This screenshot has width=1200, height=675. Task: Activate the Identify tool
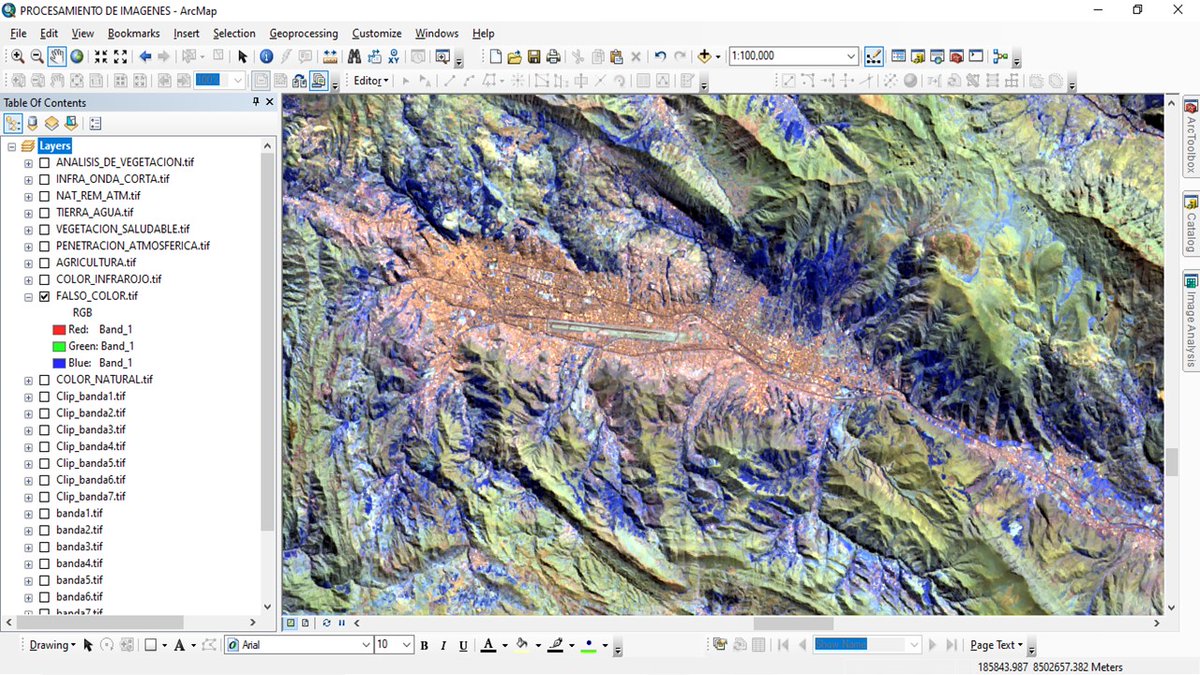tap(266, 57)
